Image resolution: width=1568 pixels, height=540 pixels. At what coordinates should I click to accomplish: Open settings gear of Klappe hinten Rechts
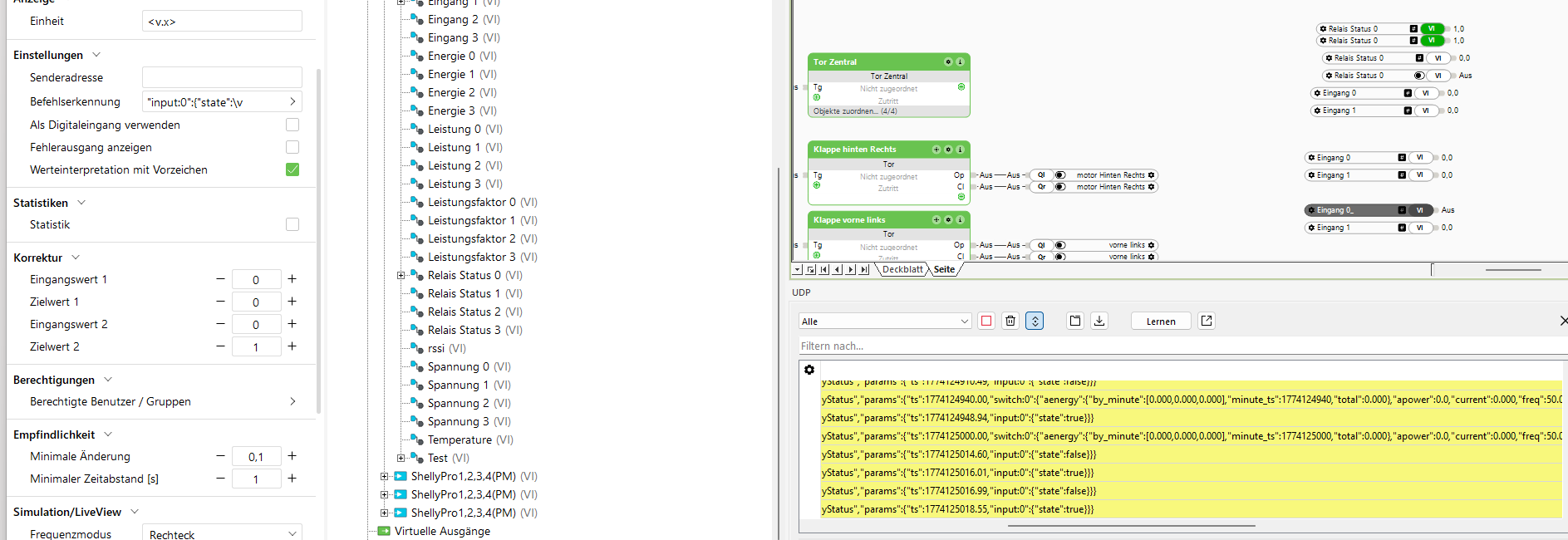coord(948,150)
